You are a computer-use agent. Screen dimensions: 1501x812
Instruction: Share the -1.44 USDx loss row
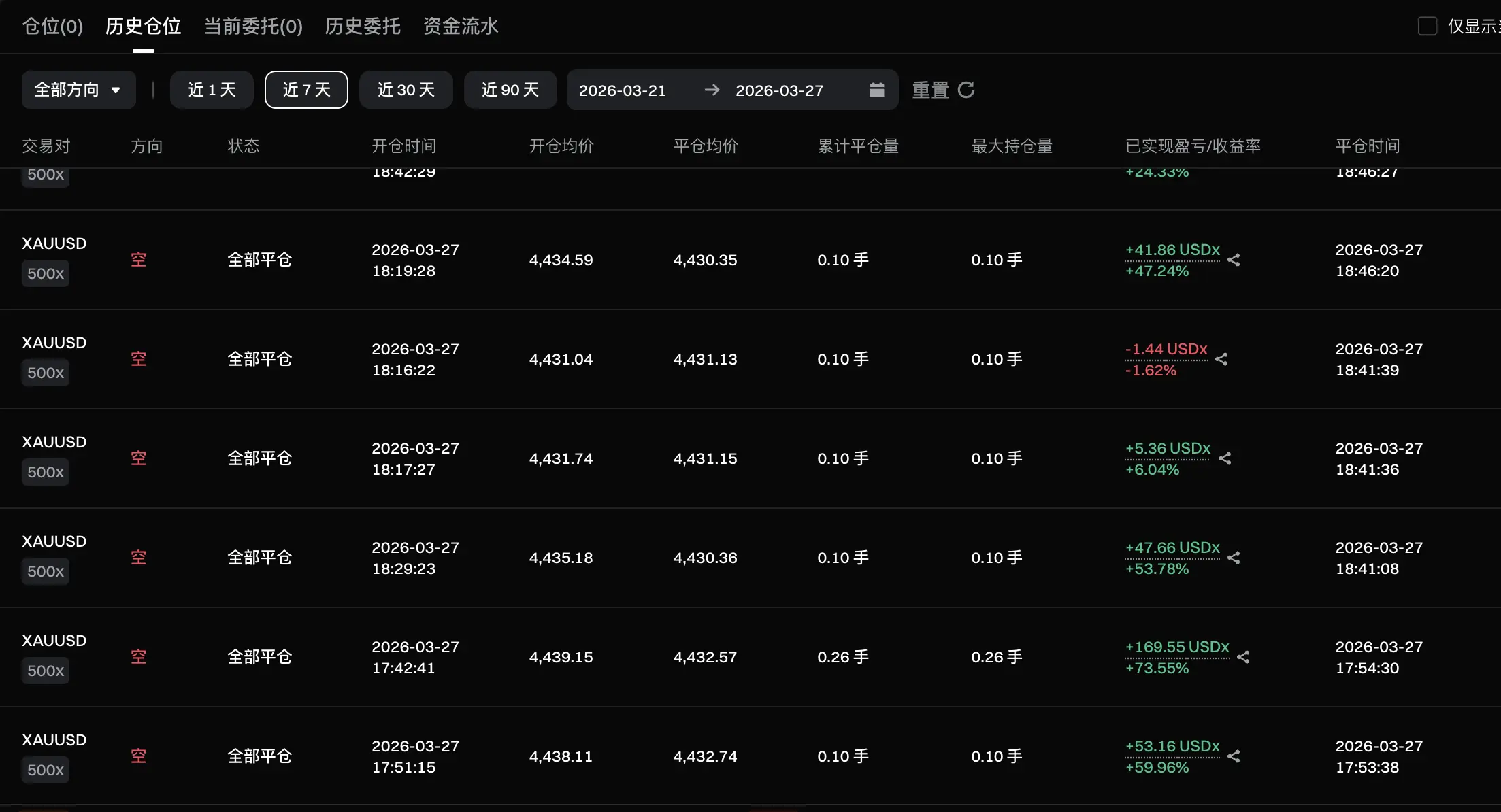(1221, 359)
